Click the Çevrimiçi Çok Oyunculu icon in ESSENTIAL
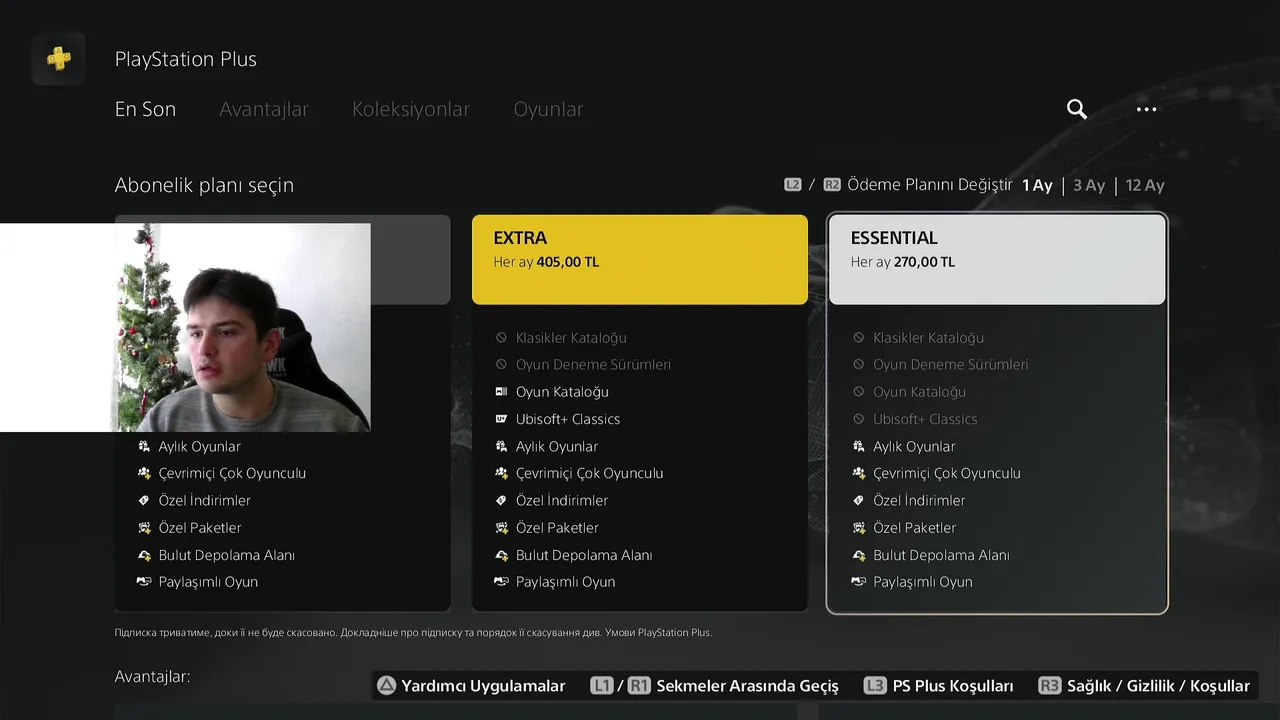 pyautogui.click(x=858, y=473)
